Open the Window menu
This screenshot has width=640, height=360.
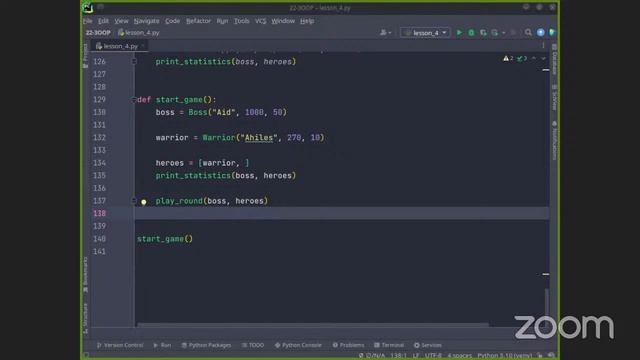pos(283,21)
